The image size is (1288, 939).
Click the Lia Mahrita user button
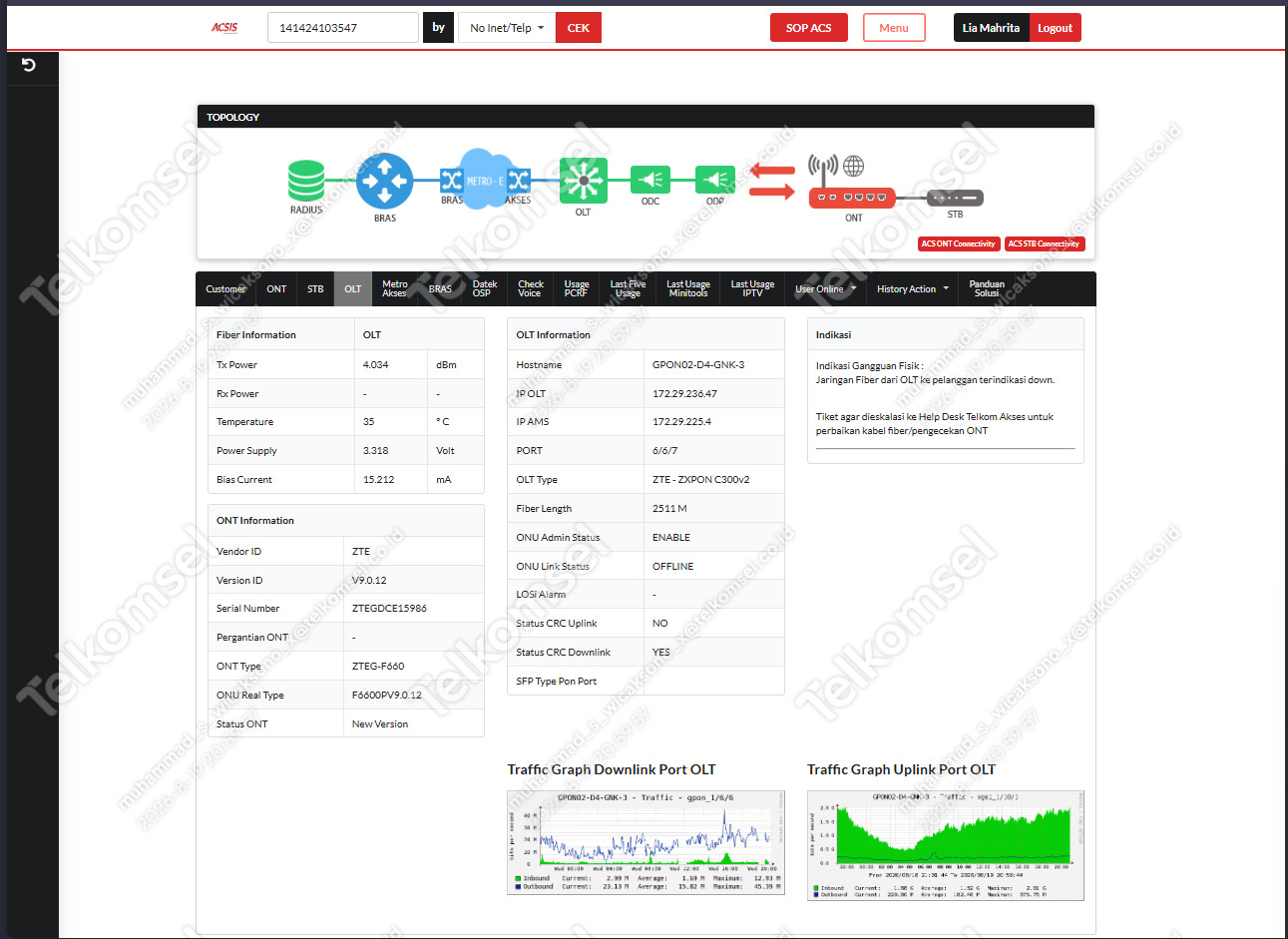[x=991, y=28]
